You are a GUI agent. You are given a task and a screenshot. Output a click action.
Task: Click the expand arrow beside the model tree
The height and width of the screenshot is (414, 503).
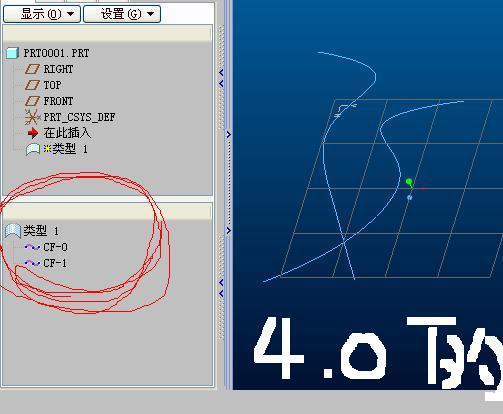click(229, 135)
